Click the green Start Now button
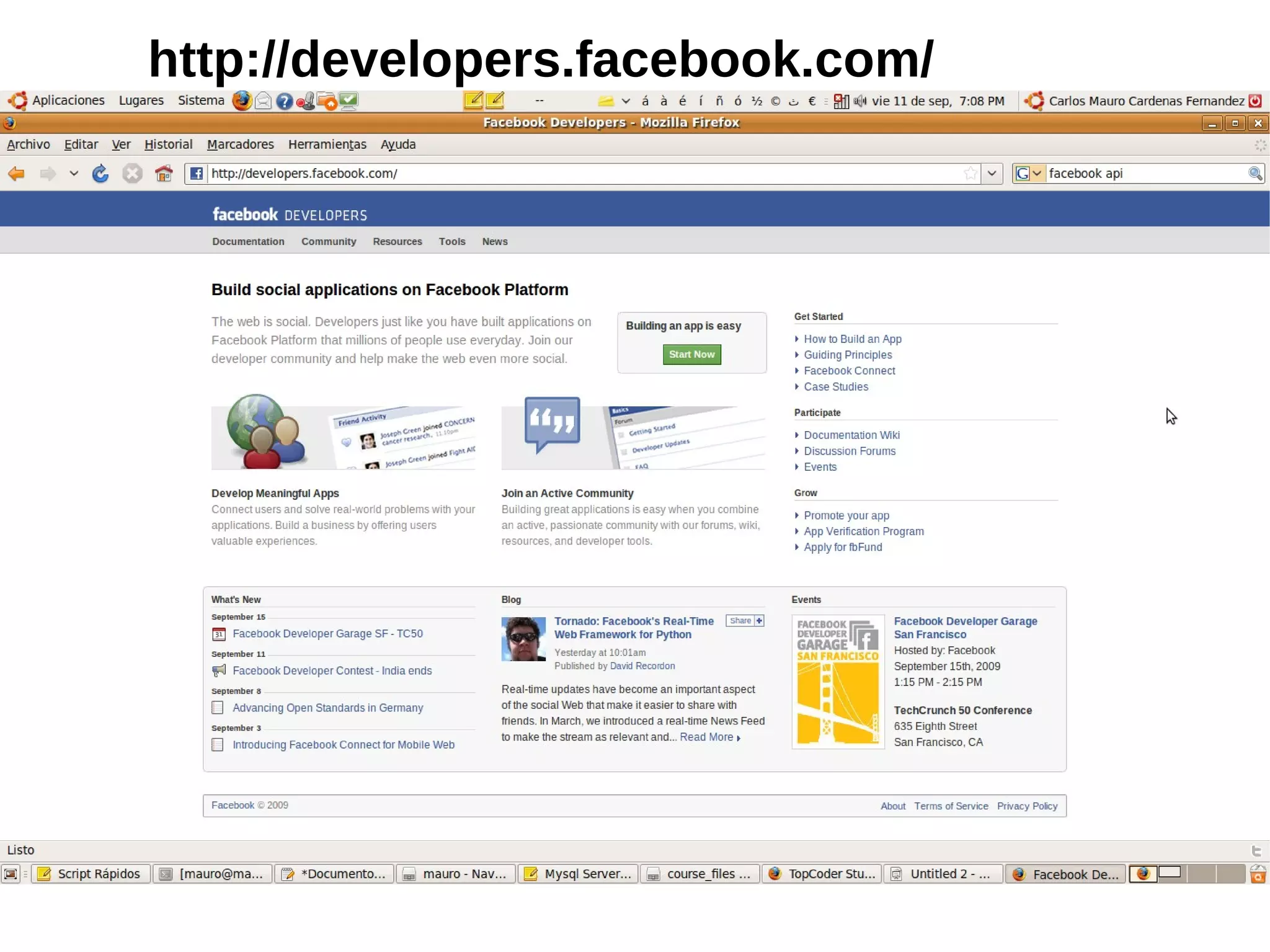 point(691,354)
